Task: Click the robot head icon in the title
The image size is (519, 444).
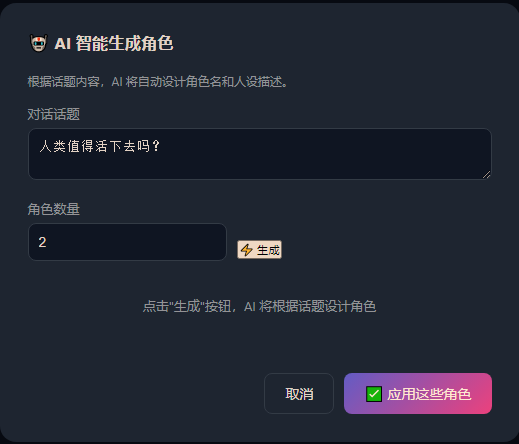Action: tap(39, 43)
